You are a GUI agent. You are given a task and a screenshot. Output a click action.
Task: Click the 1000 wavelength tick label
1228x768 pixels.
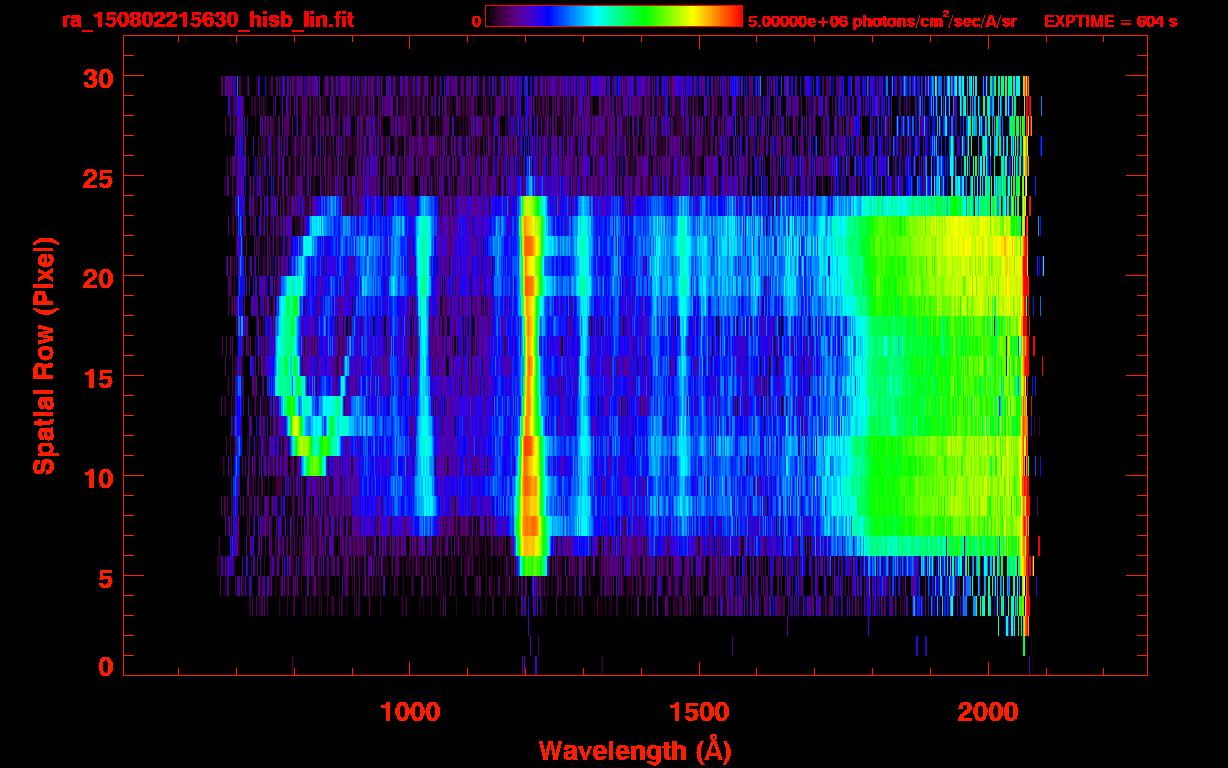(x=410, y=711)
